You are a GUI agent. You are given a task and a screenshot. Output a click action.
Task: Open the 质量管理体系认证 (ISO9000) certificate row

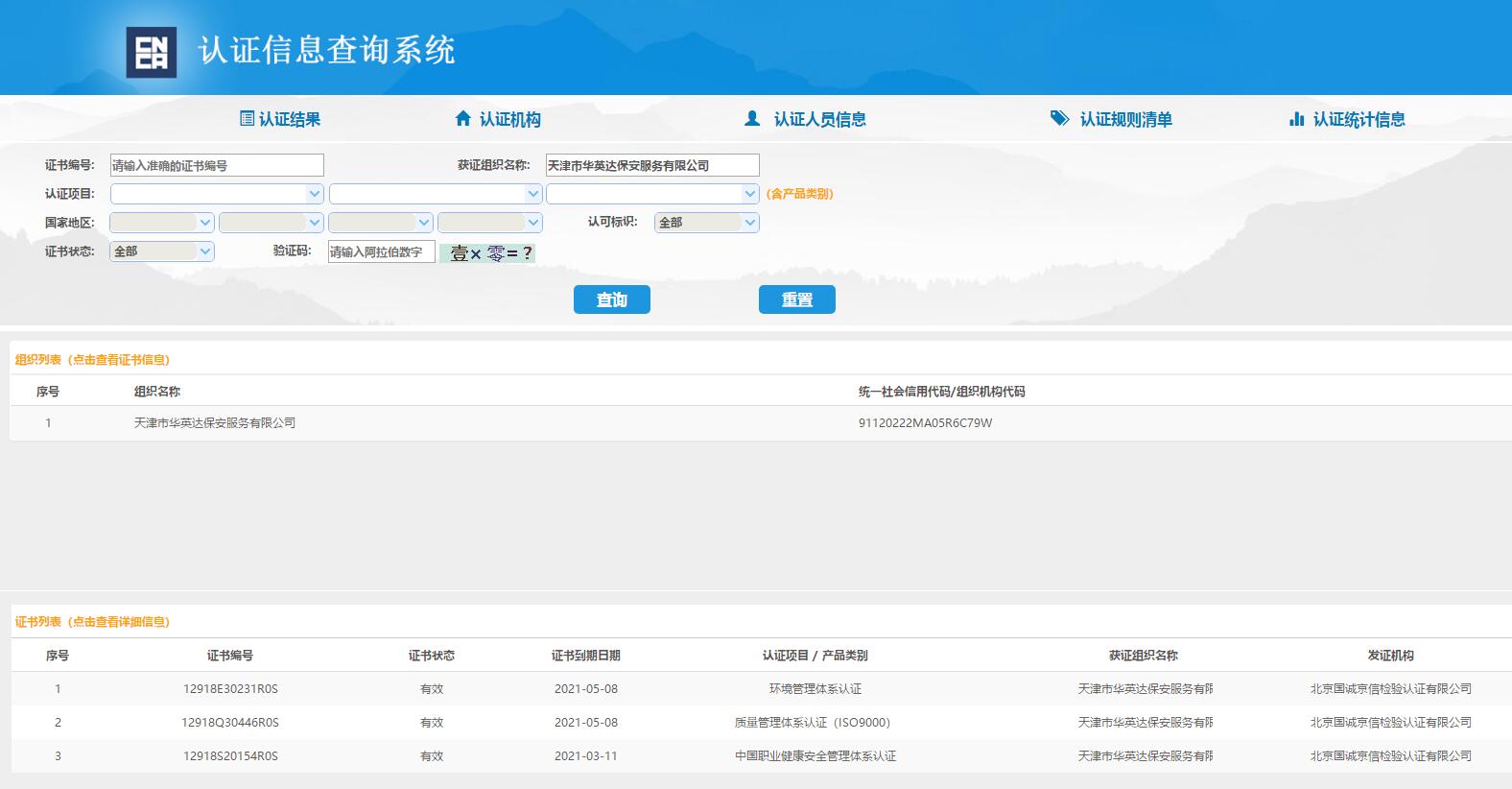point(812,723)
